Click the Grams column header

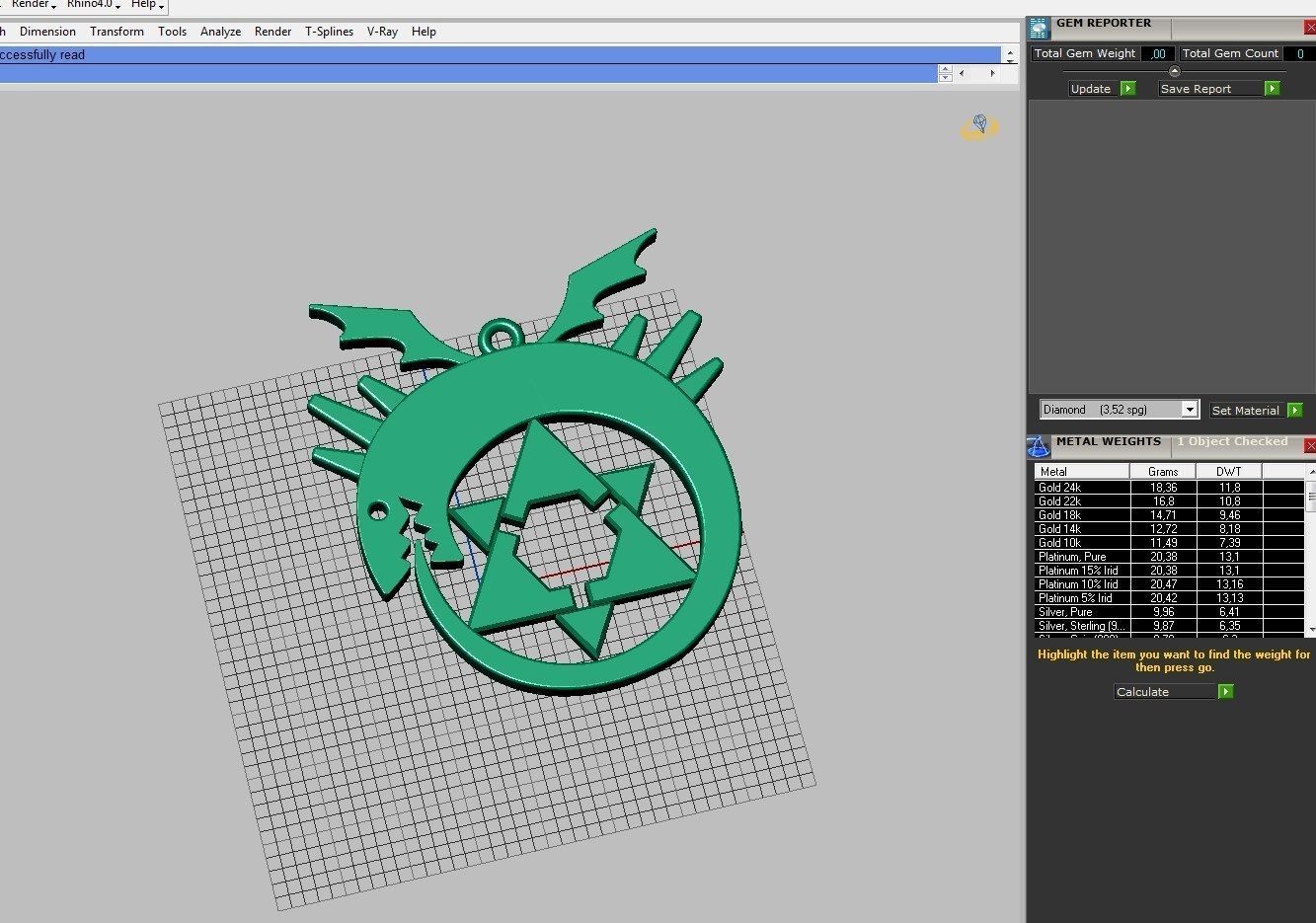tap(1163, 472)
